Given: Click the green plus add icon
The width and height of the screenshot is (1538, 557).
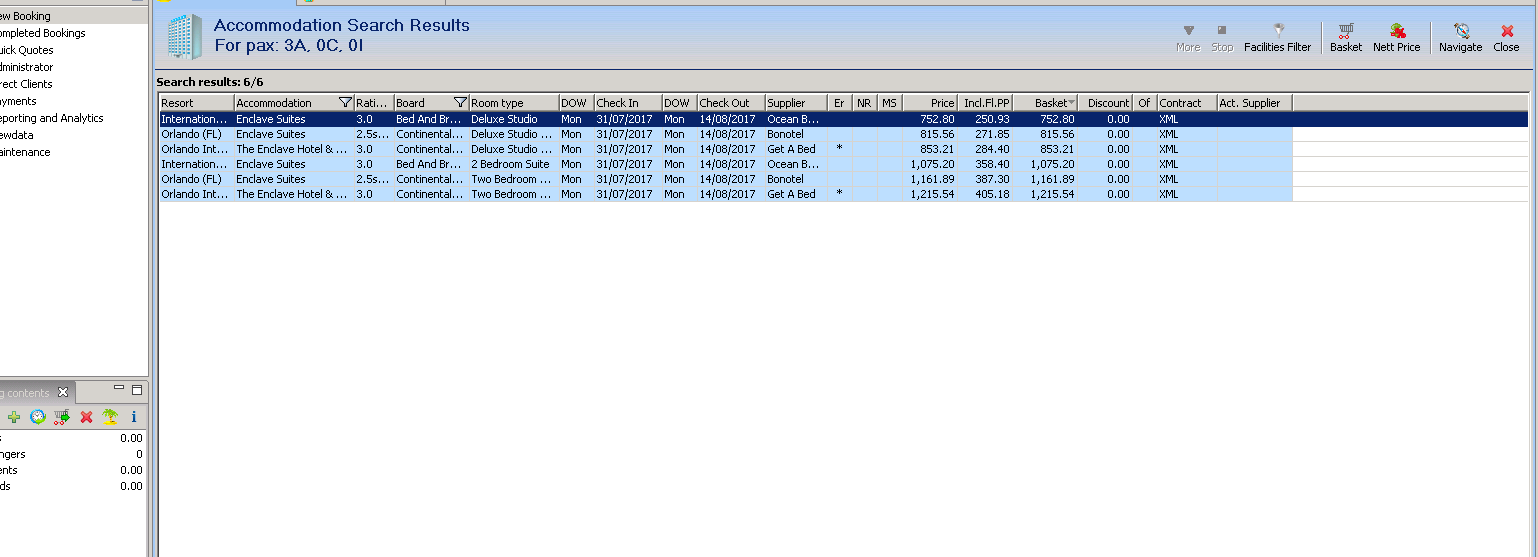Looking at the screenshot, I should 14,417.
